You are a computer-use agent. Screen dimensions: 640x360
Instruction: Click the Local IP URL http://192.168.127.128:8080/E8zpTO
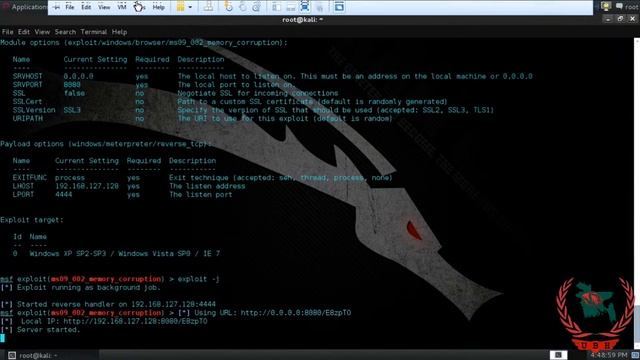point(135,321)
